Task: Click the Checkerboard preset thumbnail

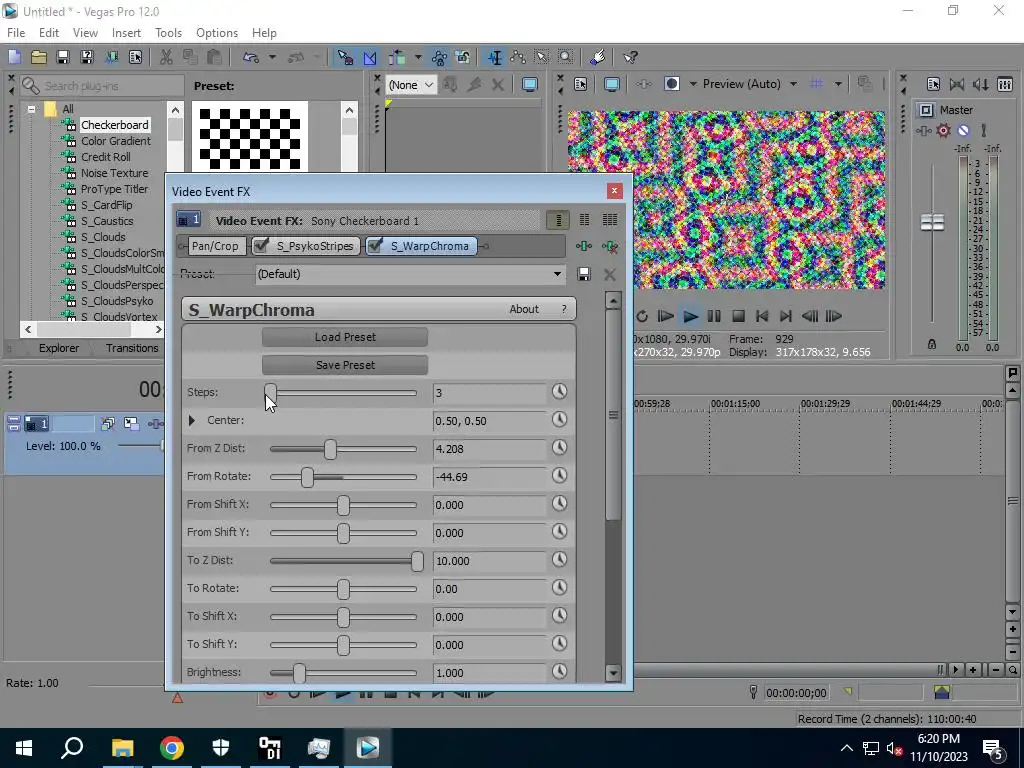Action: point(249,138)
